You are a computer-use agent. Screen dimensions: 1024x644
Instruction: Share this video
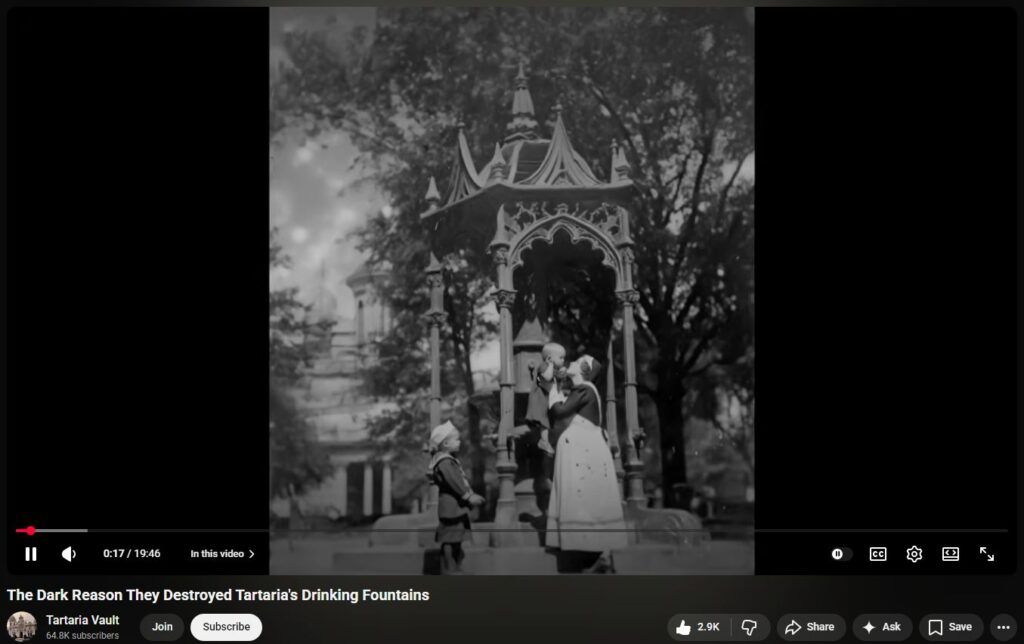click(x=810, y=627)
